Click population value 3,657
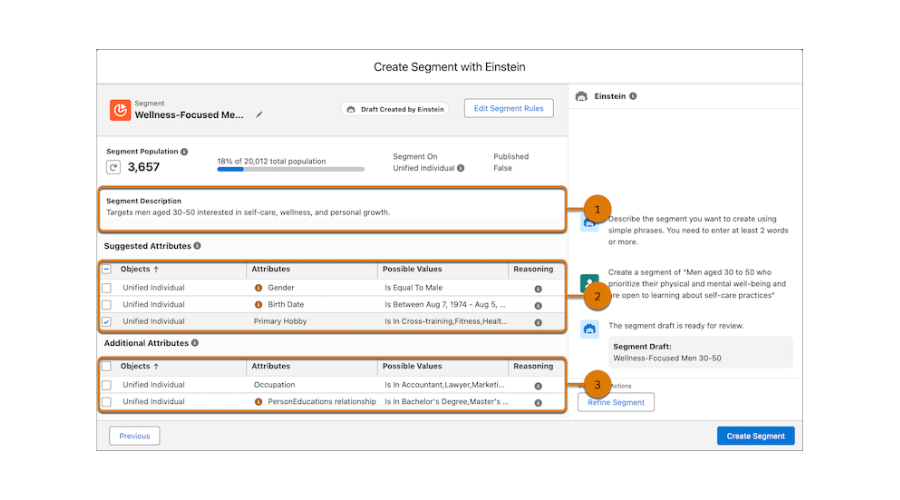 coord(143,167)
